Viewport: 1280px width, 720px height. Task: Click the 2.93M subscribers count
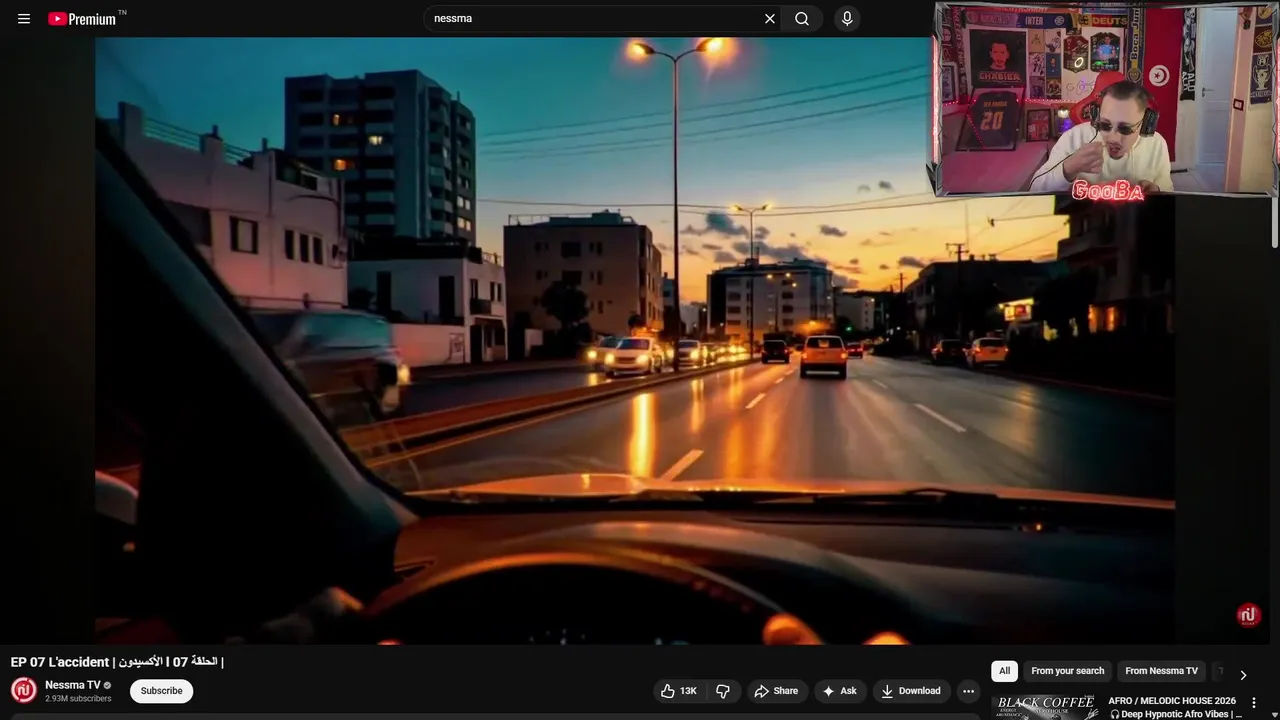pyautogui.click(x=78, y=699)
